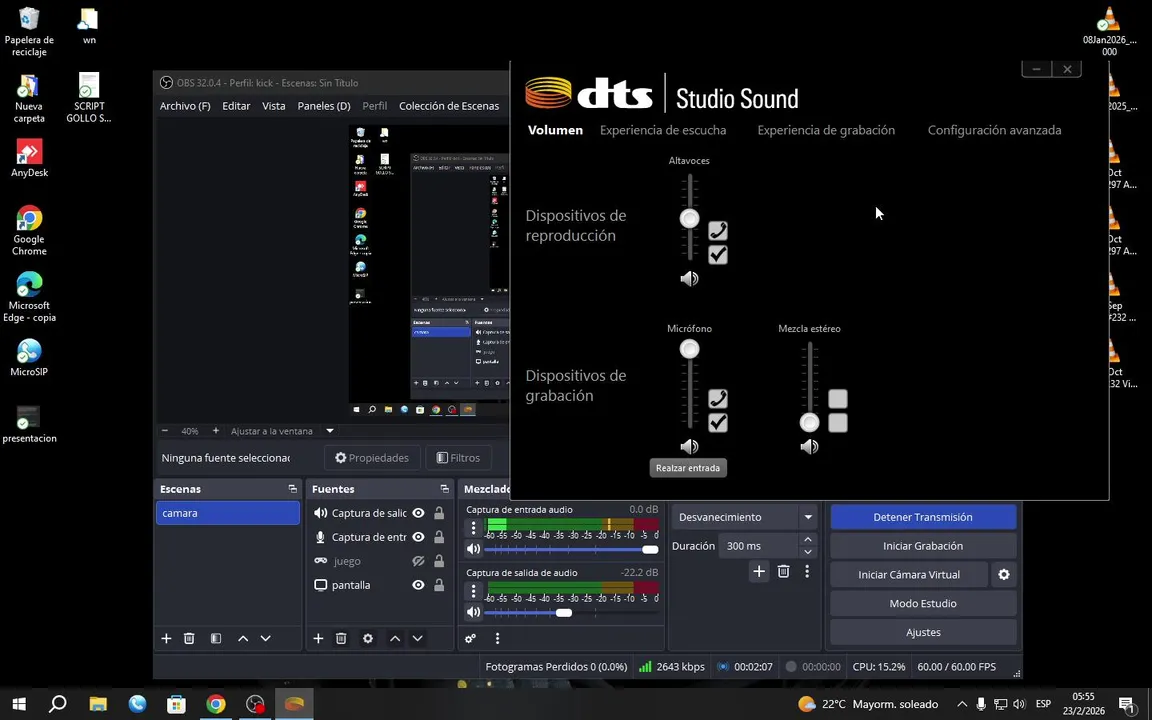Image resolution: width=1152 pixels, height=720 pixels.
Task: Toggle visibility of pantalla source
Action: tap(418, 586)
